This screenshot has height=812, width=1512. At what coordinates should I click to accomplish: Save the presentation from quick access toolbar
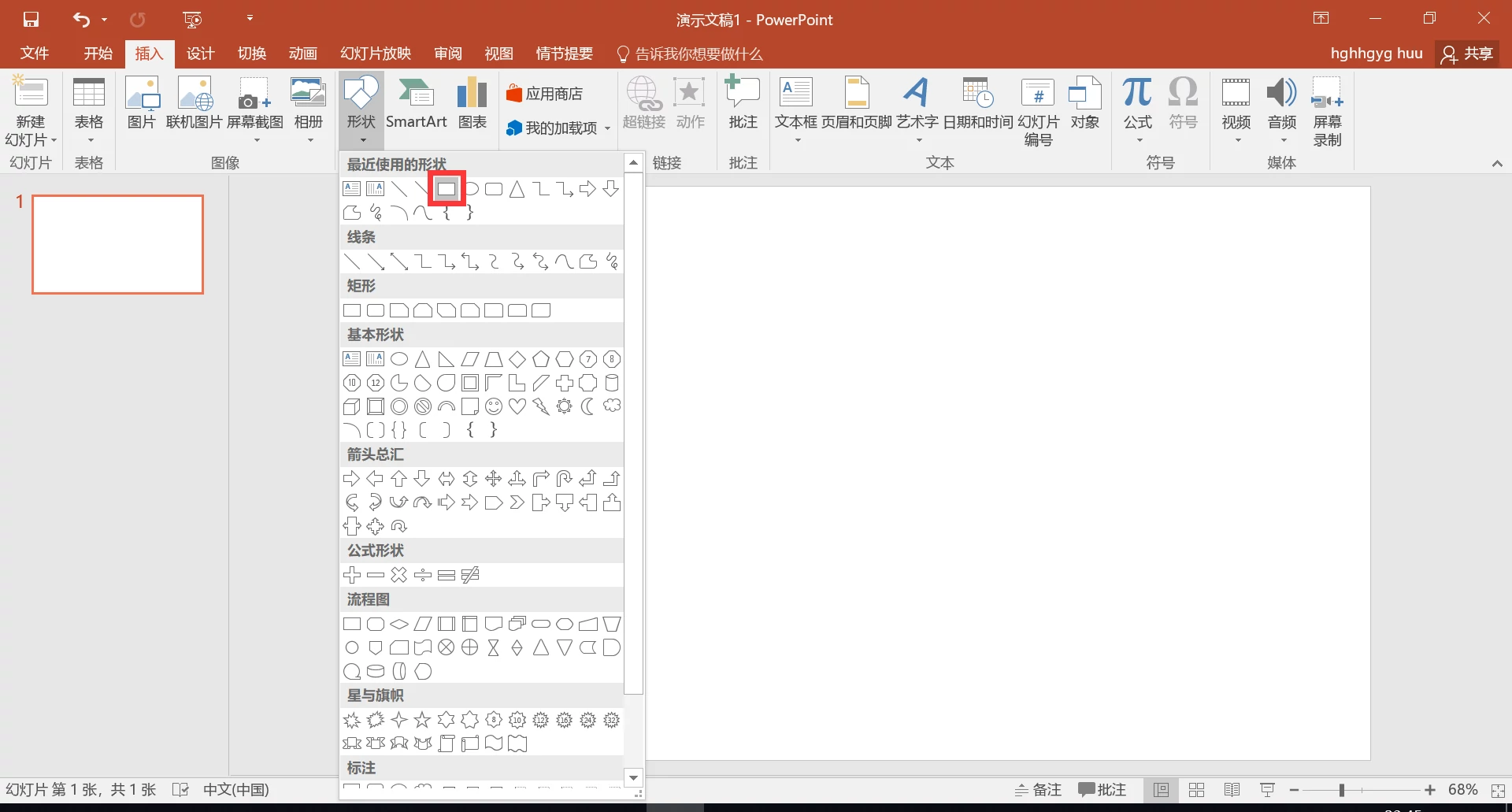point(31,19)
